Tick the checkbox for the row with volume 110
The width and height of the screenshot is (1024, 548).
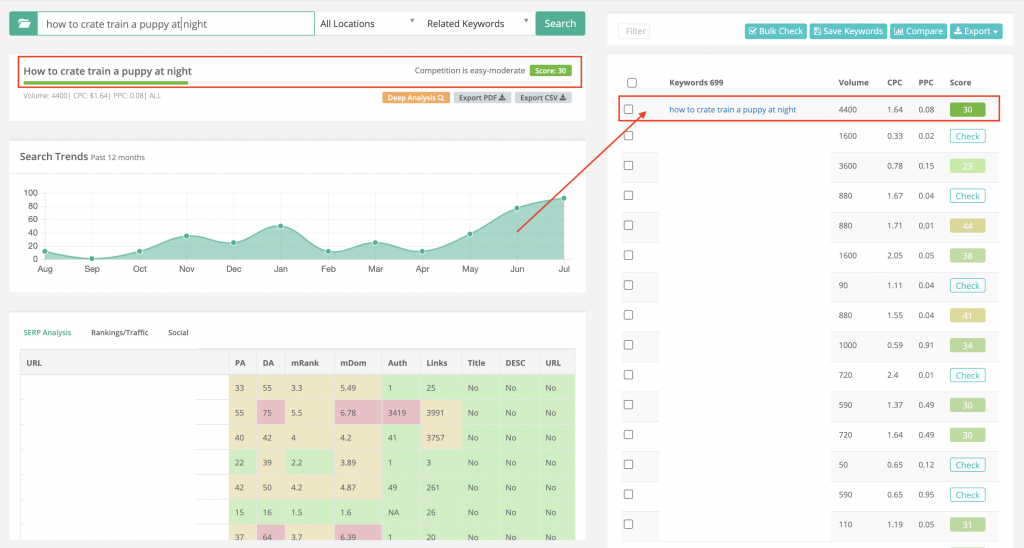tap(628, 524)
